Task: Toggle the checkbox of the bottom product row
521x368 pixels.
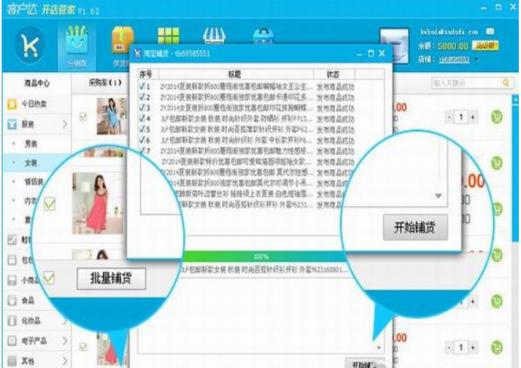Action: [x=83, y=347]
